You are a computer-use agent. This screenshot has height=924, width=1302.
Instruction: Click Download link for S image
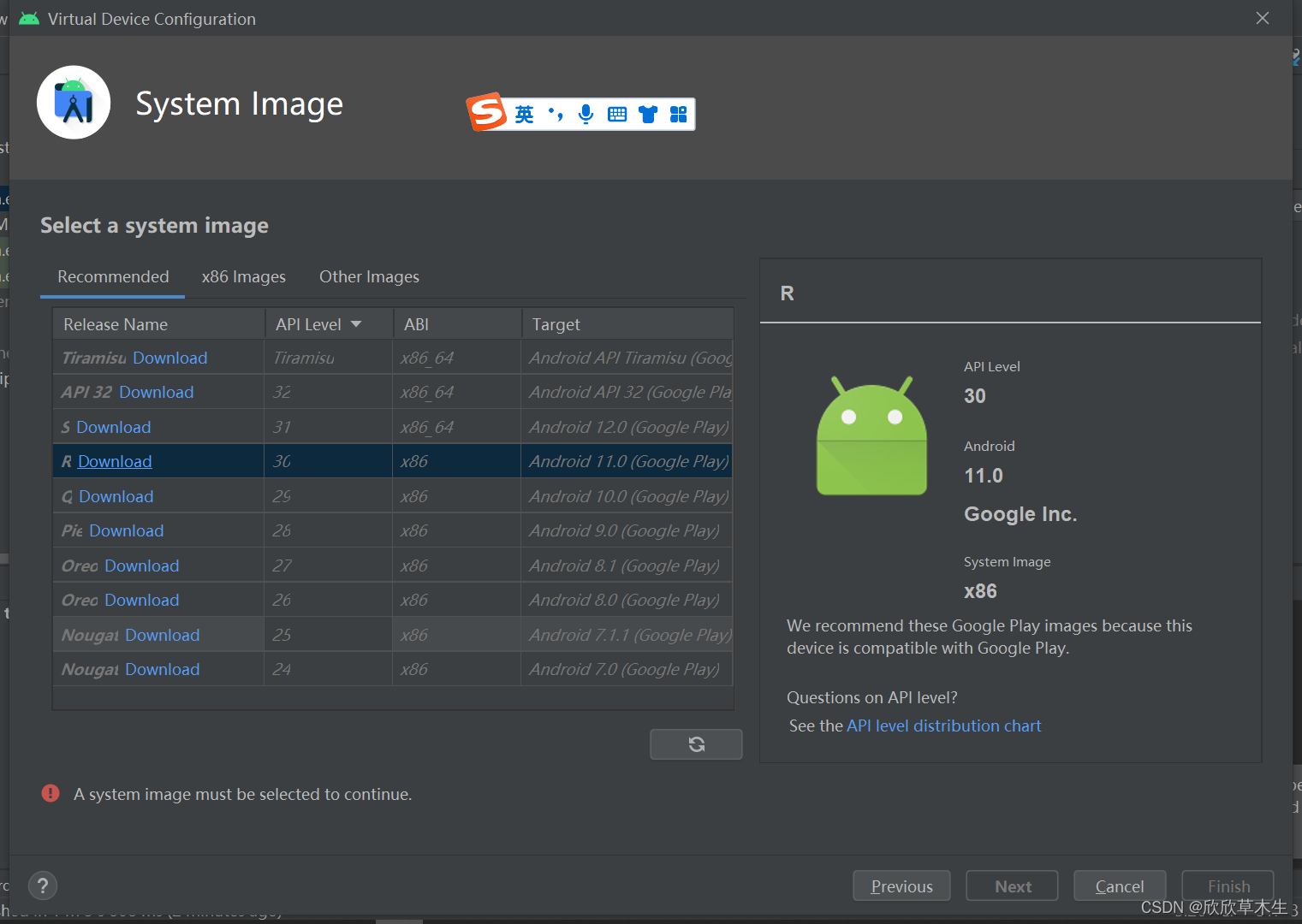(114, 427)
